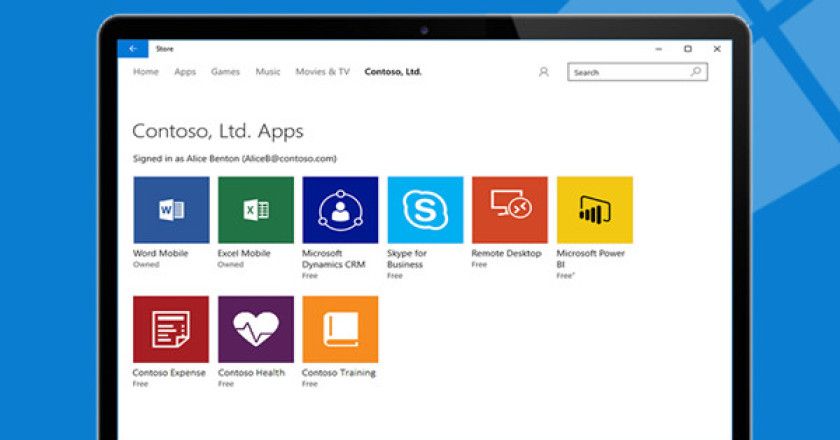Open the Remote Desktop app tile
Screen dimensions: 840x440
coord(510,210)
